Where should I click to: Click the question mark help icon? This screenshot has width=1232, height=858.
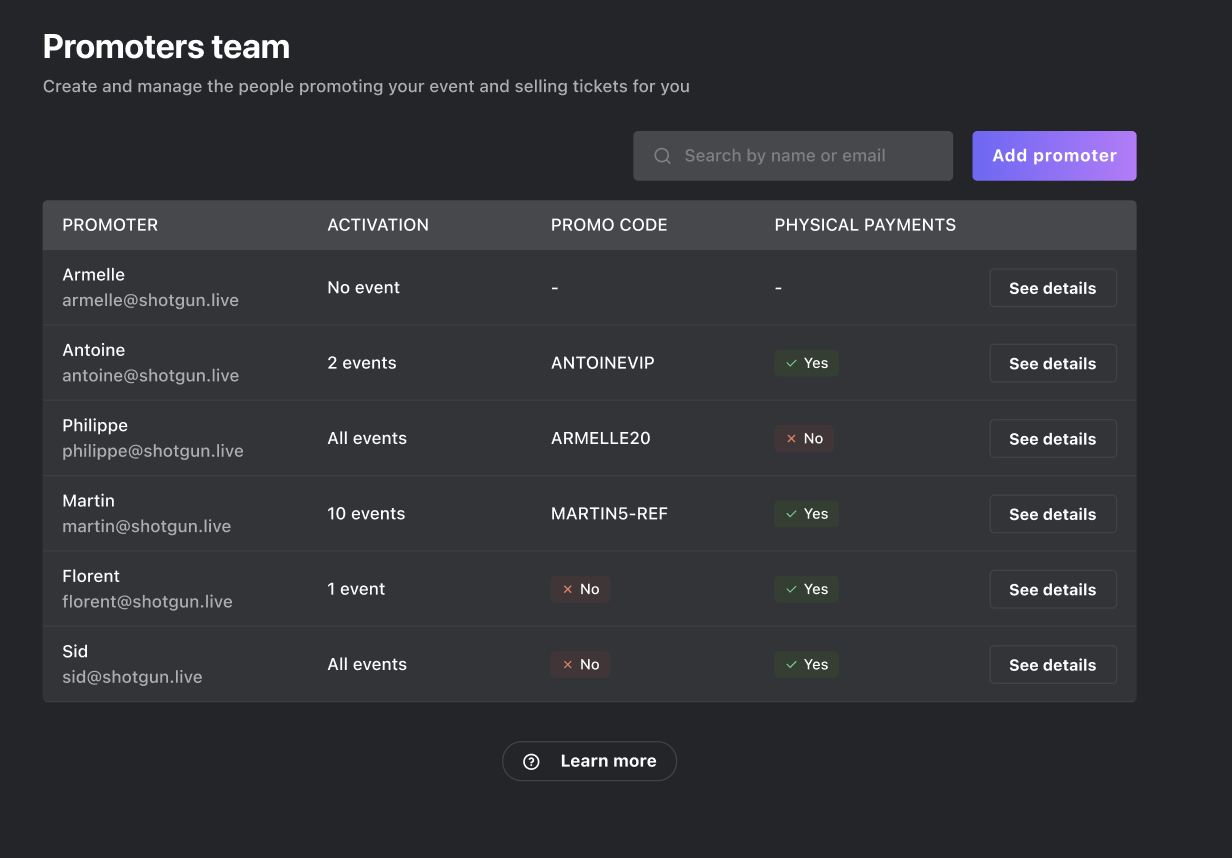click(531, 762)
